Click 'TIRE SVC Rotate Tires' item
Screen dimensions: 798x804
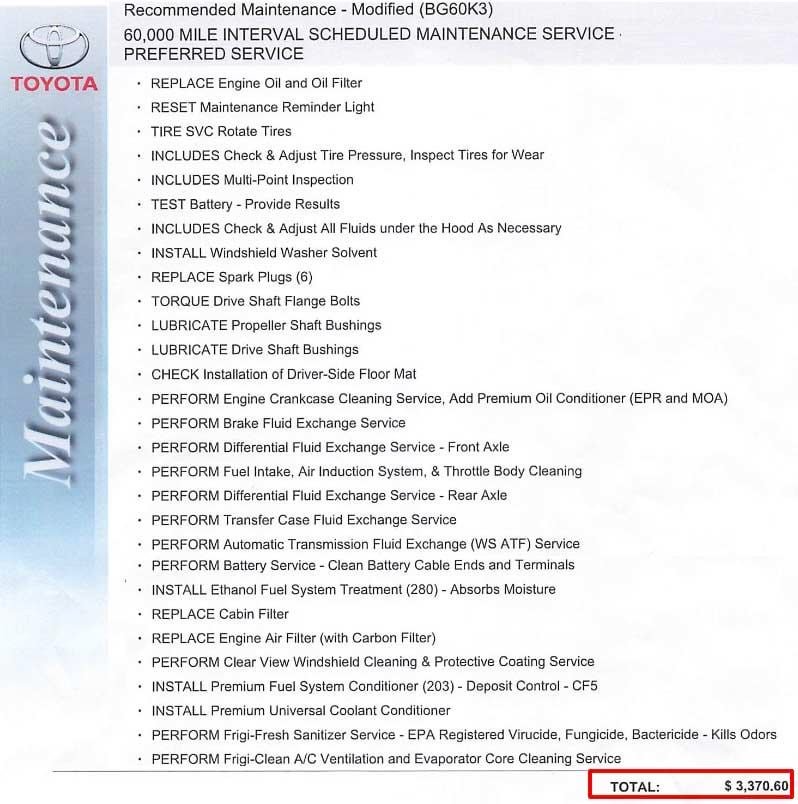click(x=221, y=131)
